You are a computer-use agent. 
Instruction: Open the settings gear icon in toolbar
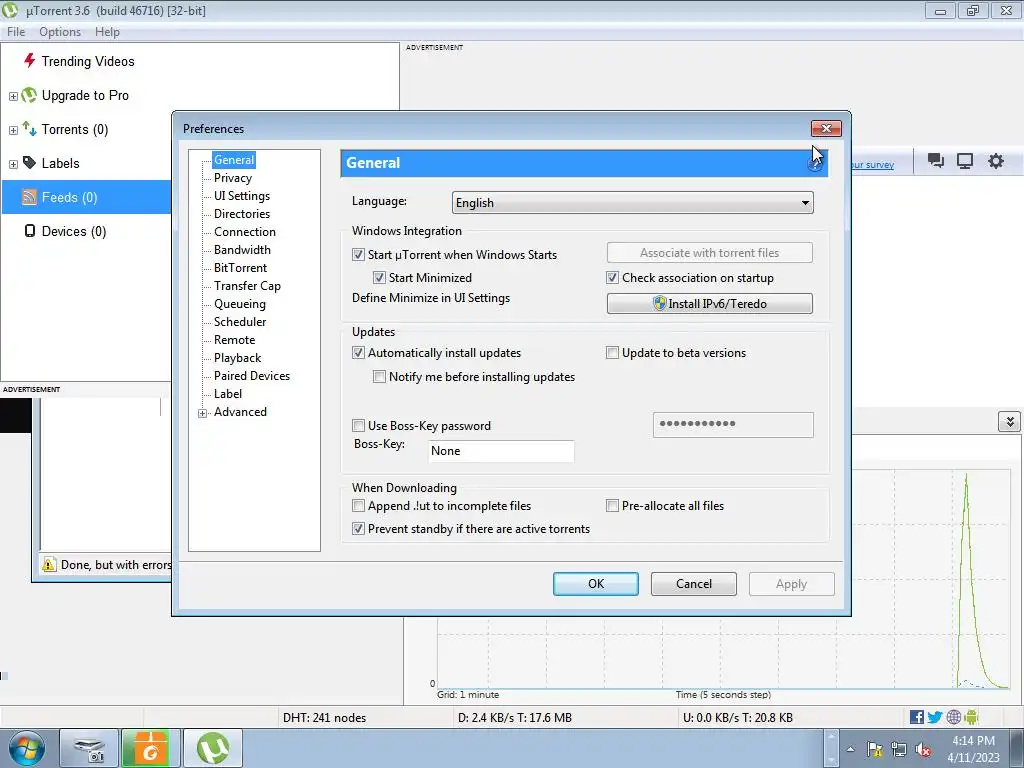(995, 161)
